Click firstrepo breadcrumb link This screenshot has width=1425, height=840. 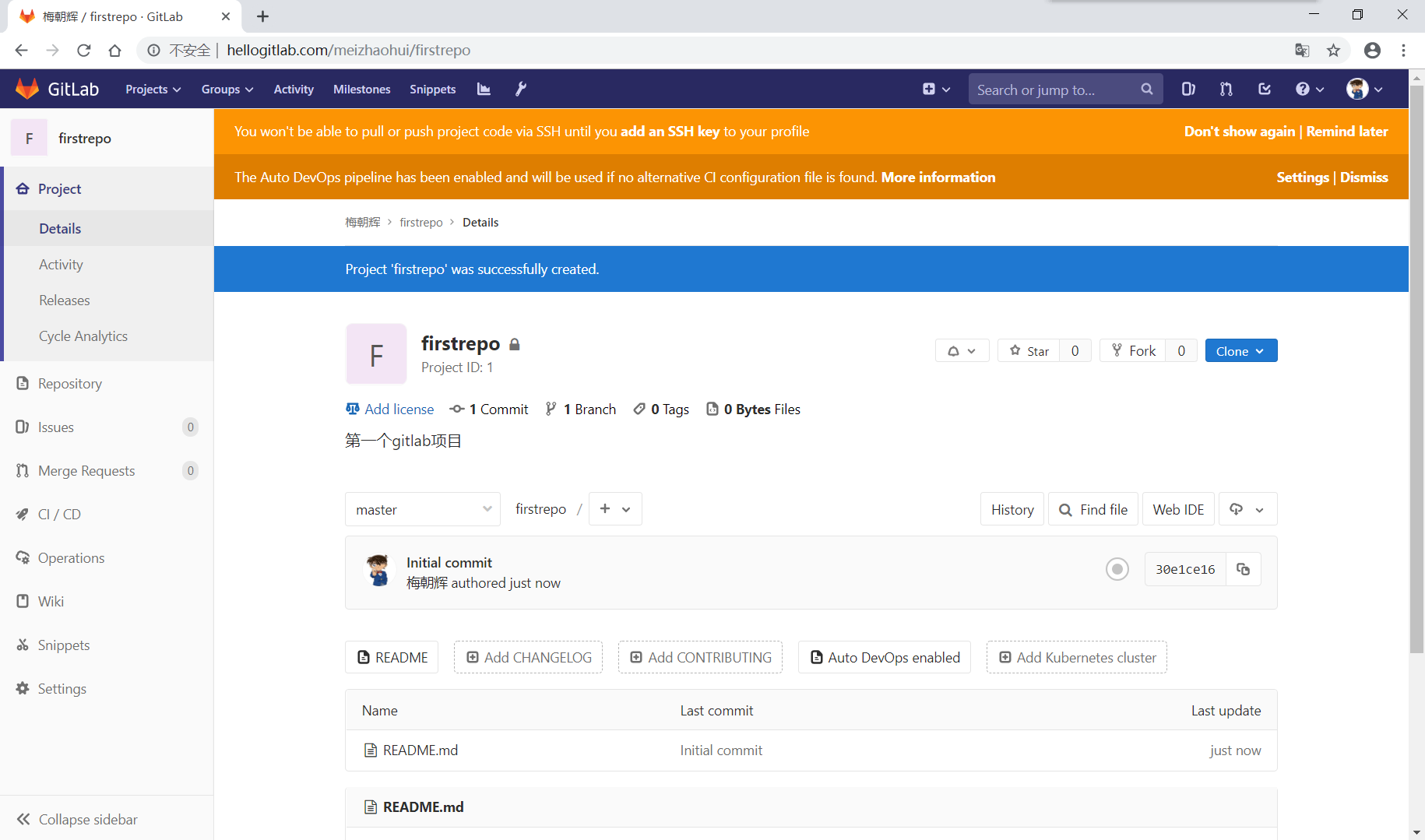[x=421, y=222]
